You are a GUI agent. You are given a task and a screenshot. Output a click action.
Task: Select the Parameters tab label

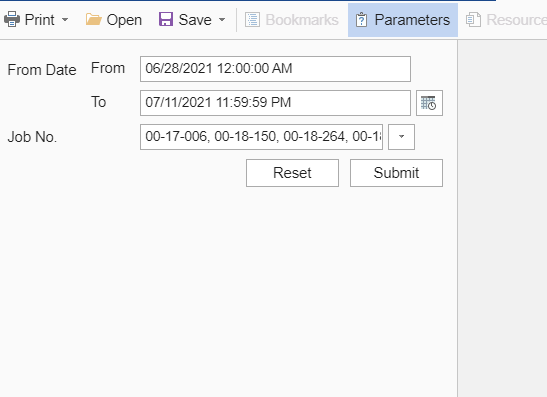412,20
